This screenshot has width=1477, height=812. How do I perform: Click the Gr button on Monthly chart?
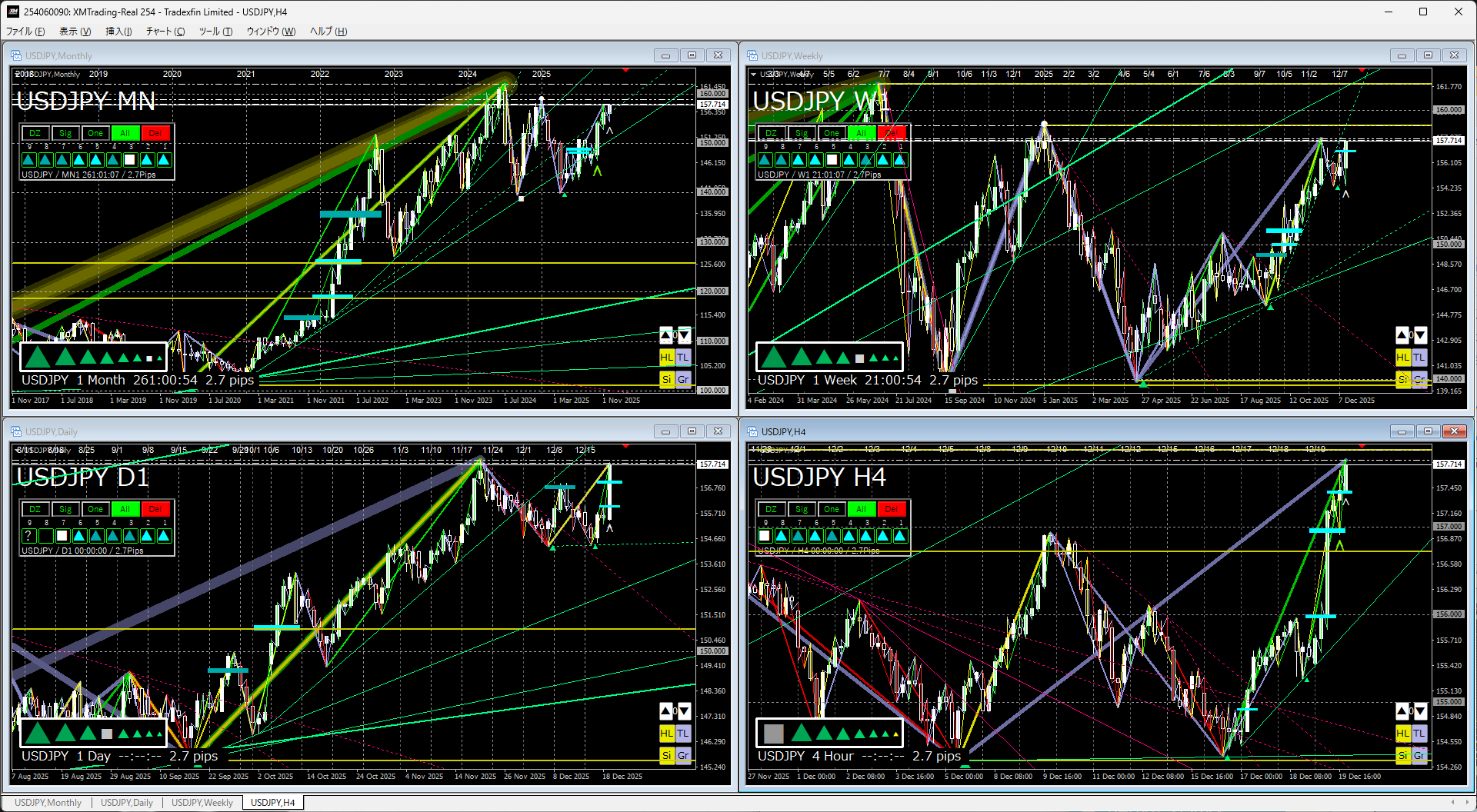click(683, 379)
